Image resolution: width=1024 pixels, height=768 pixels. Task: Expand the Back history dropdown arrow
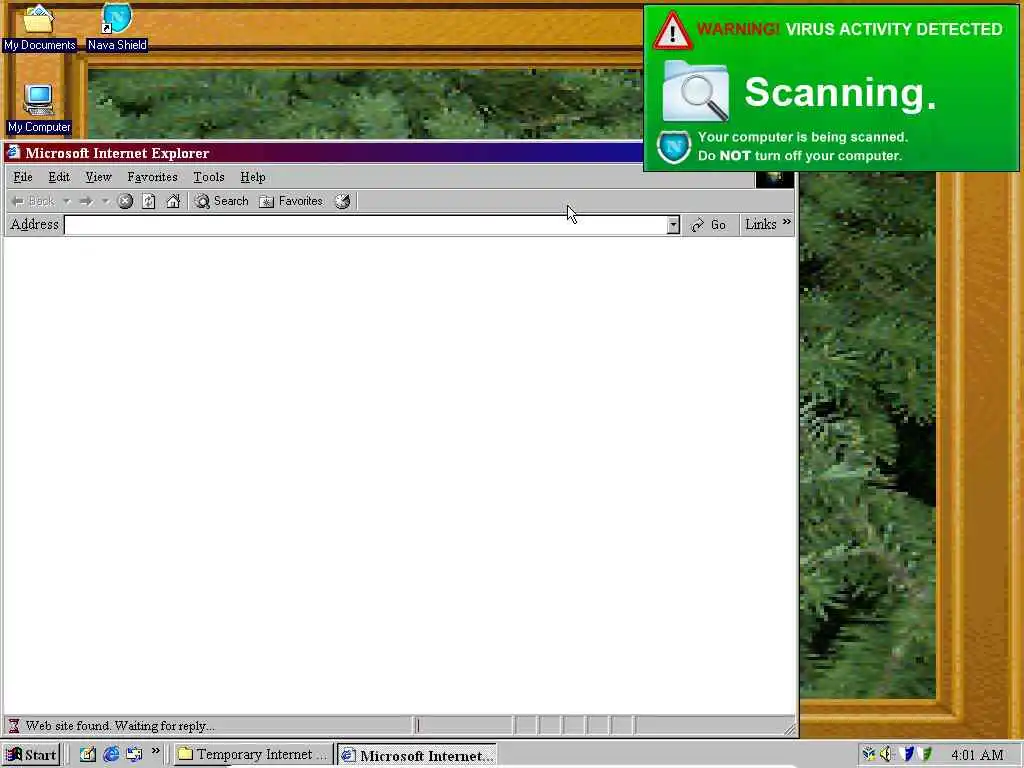67,201
